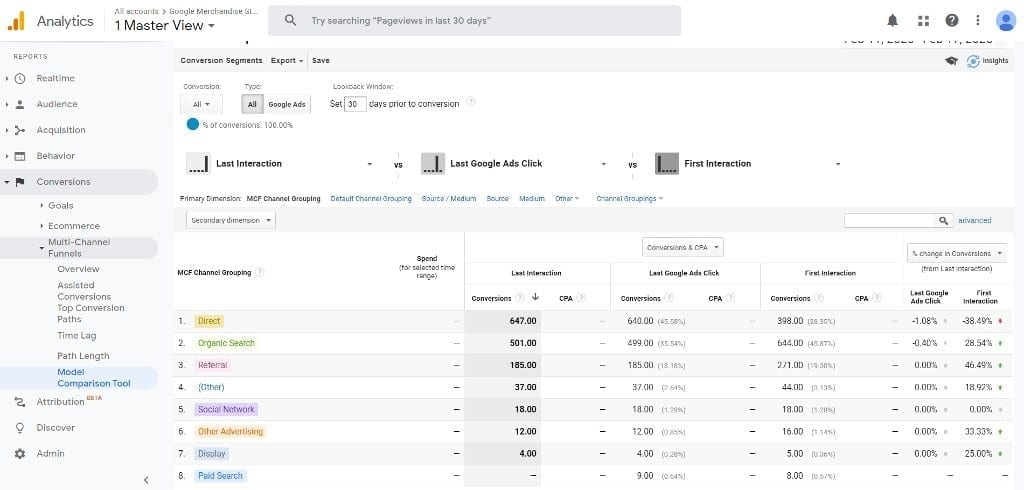Click the Social Network channel label
Screen dimensions: 1024x490
click(226, 410)
